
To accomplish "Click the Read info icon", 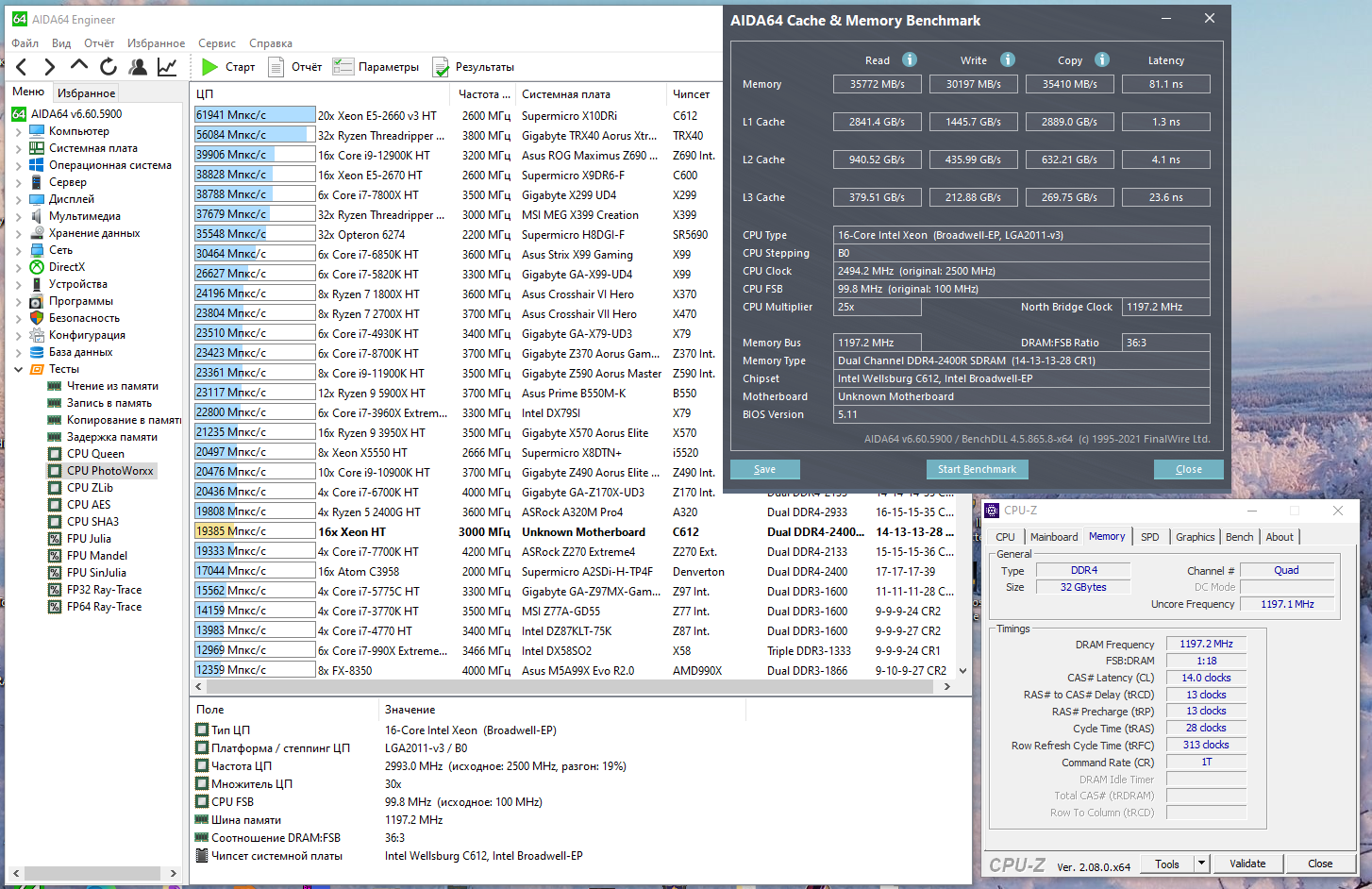I will click(x=910, y=59).
